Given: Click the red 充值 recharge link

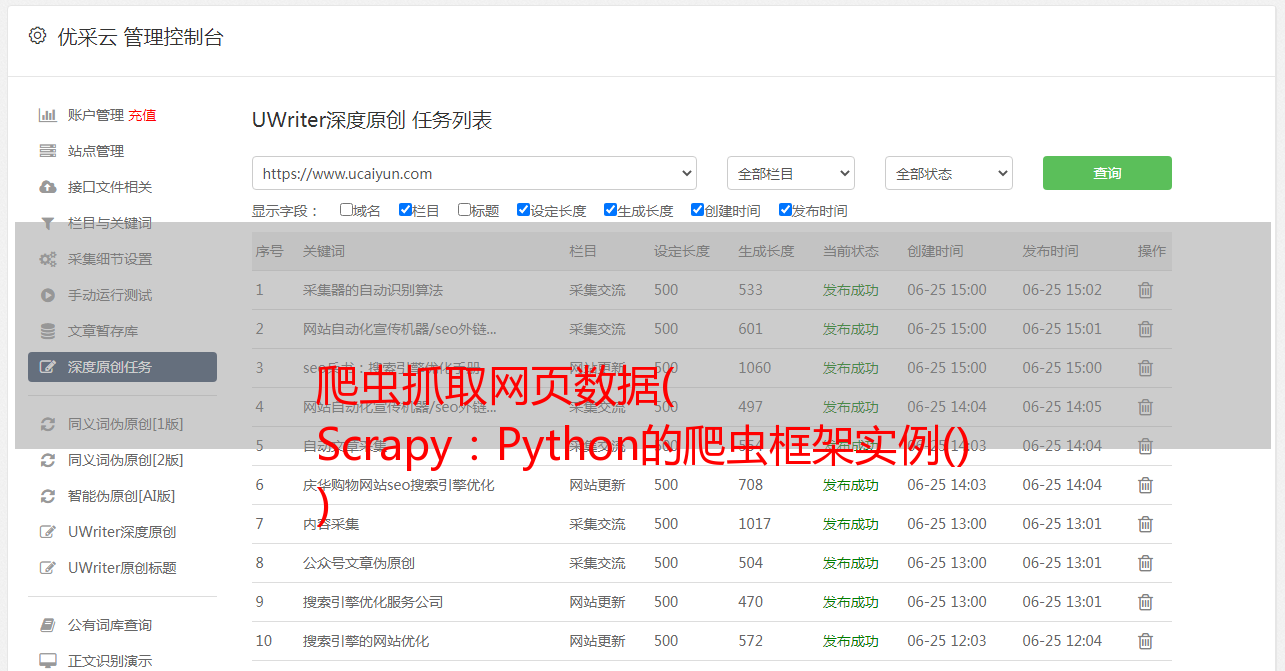Looking at the screenshot, I should coord(142,115).
